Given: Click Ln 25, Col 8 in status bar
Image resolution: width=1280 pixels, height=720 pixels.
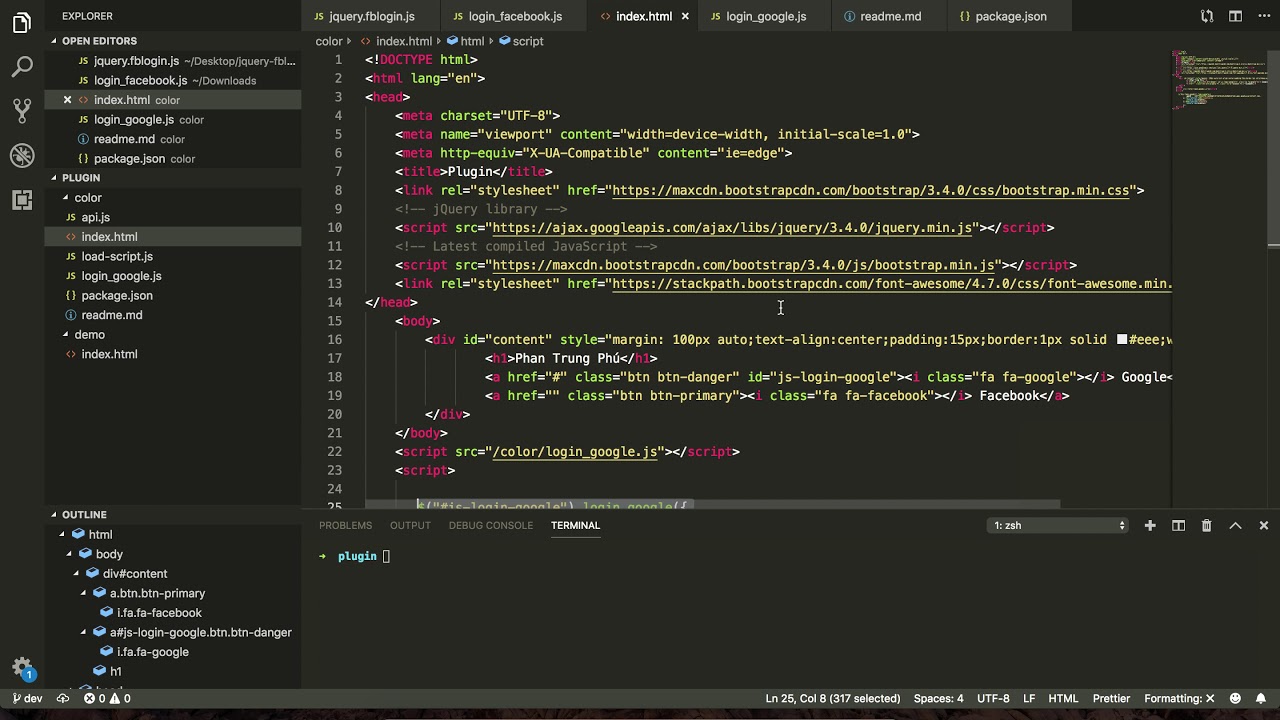Looking at the screenshot, I should (x=832, y=698).
